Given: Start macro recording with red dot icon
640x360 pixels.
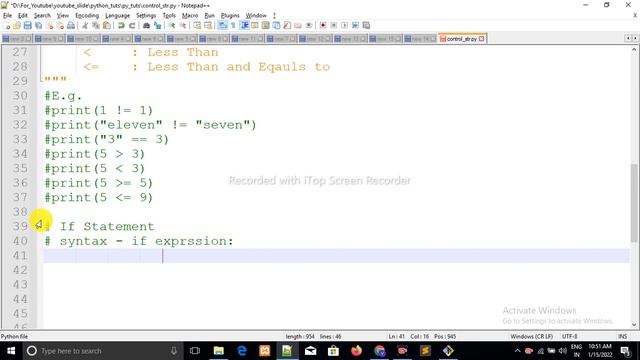Looking at the screenshot, I should tap(323, 26).
